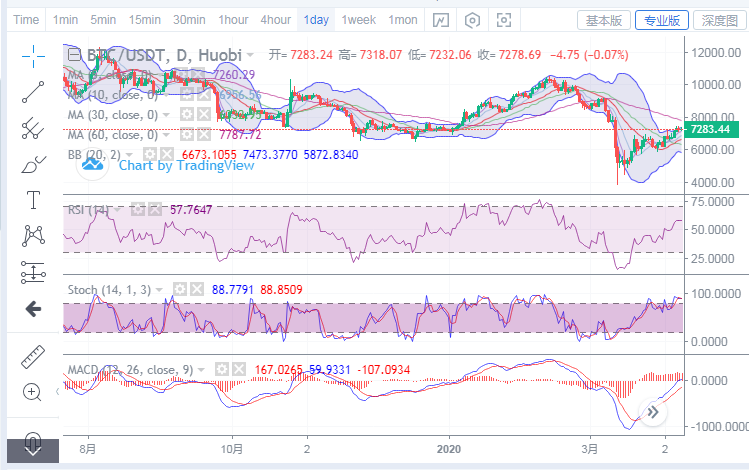Open settings gear for MA (60, close, 0)
Screen dimensions: 749x470
pyautogui.click(x=187, y=135)
